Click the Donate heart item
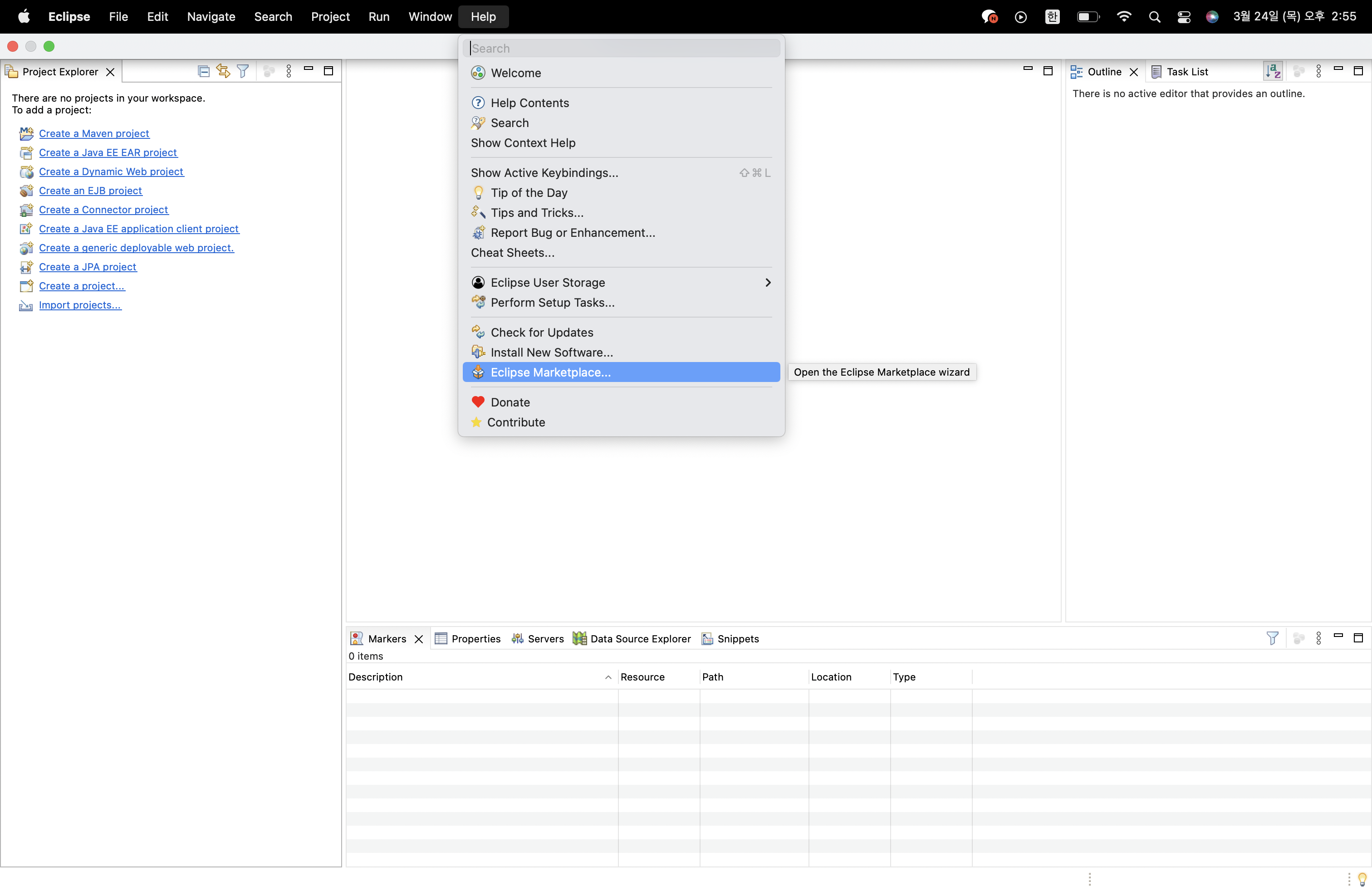Image resolution: width=1372 pixels, height=891 pixels. pyautogui.click(x=510, y=402)
